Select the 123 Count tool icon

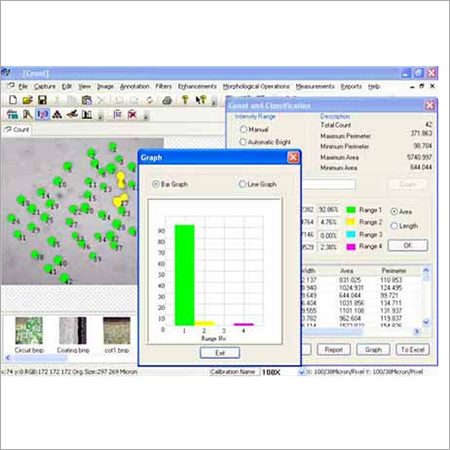click(x=42, y=115)
